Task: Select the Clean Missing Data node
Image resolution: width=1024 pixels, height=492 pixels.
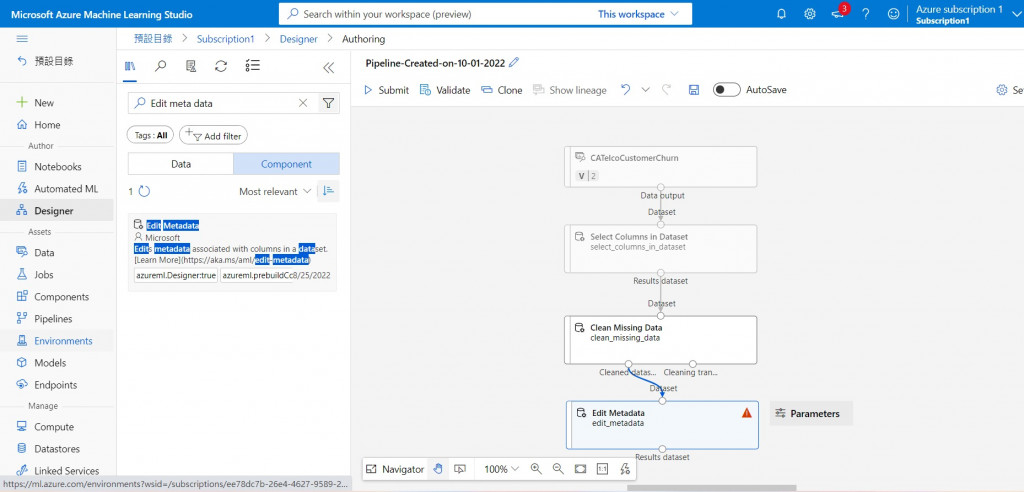Action: (x=660, y=340)
